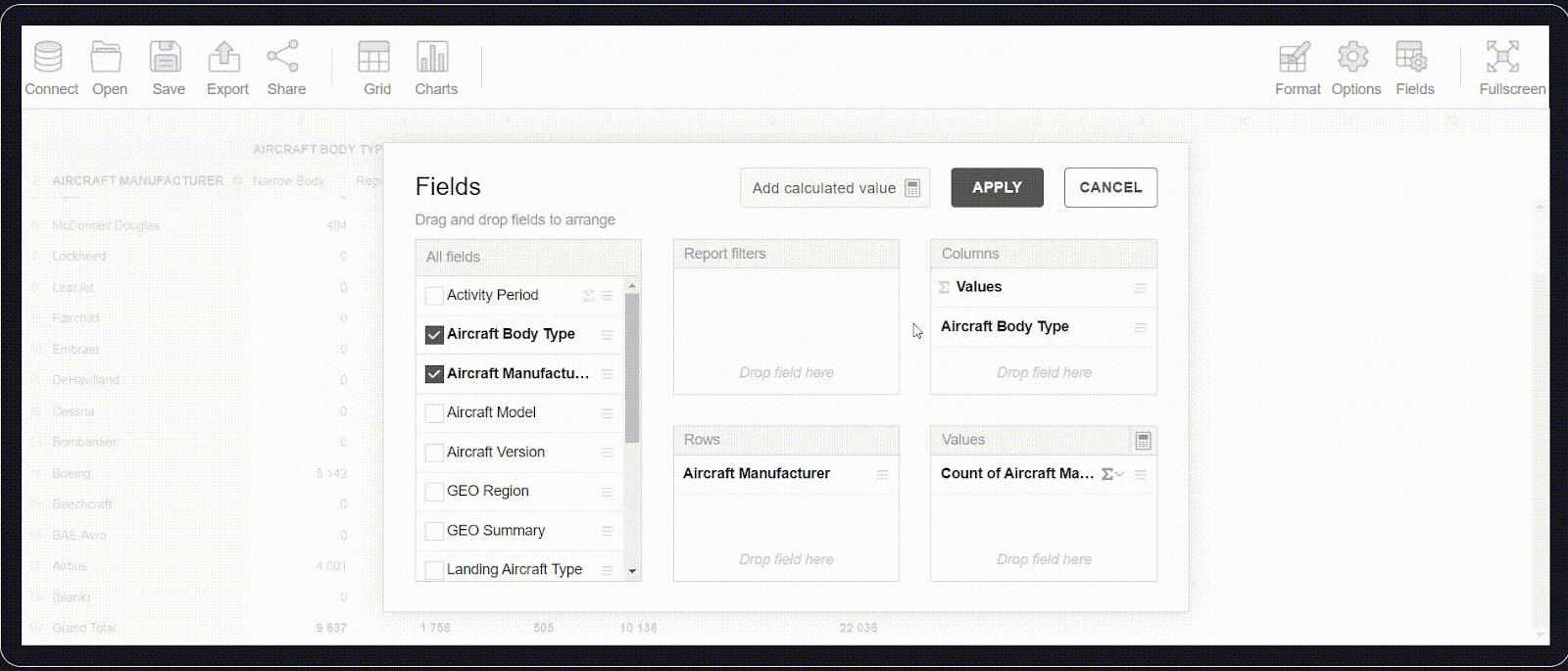Click the drag handle for Landing Aircraft Type

click(608, 570)
